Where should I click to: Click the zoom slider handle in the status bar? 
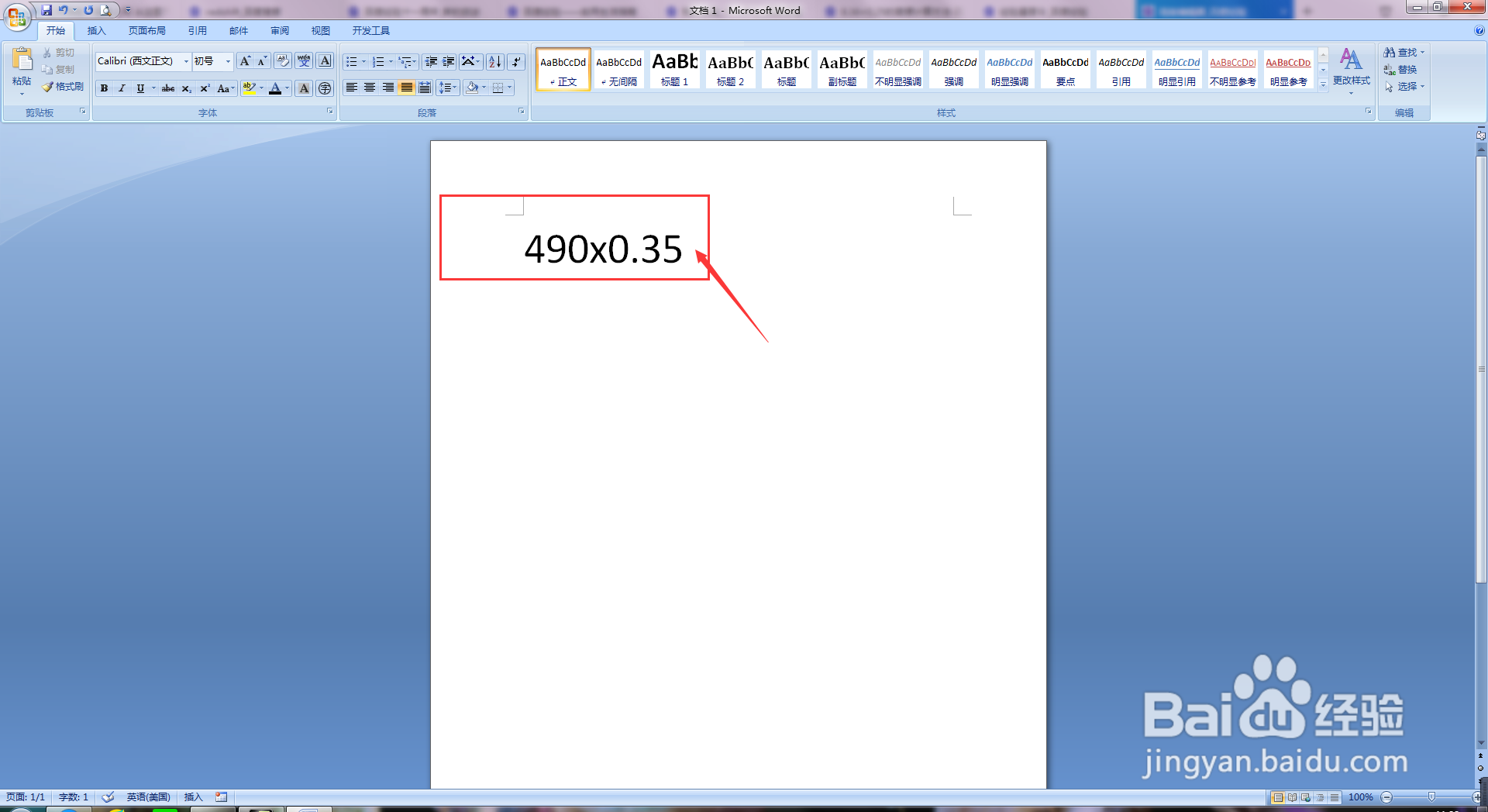1431,797
